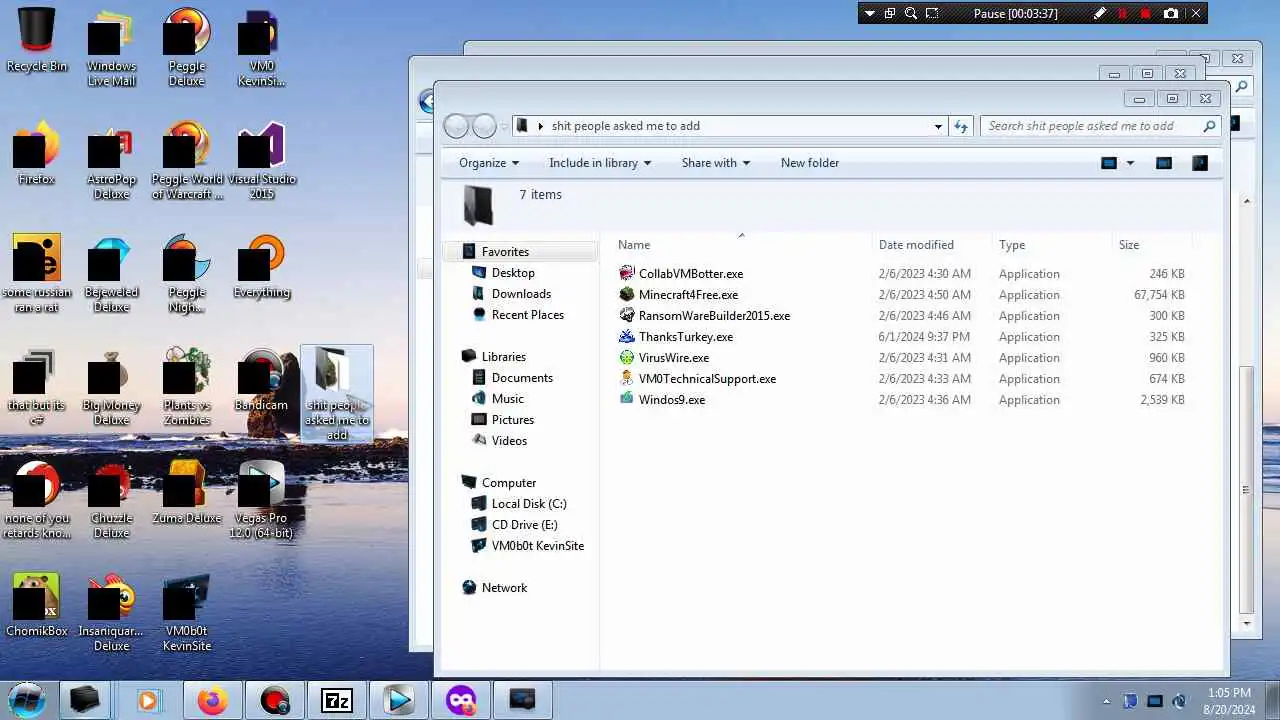Open Windows Live Mail desktop shortcut
The width and height of the screenshot is (1280, 720).
coord(111,47)
